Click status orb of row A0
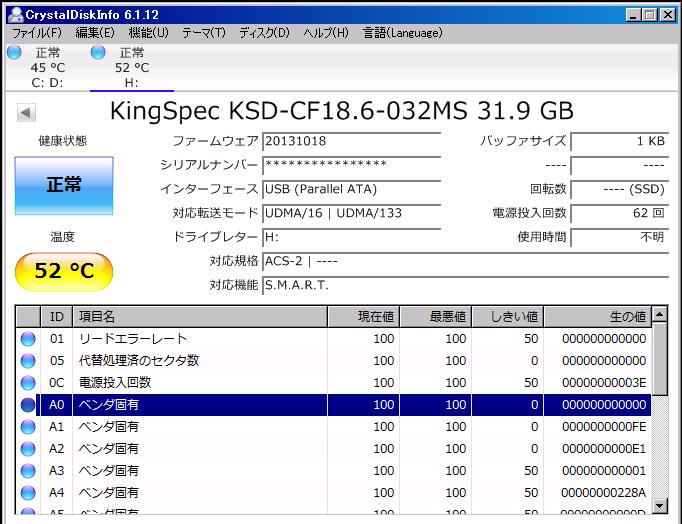 pyautogui.click(x=28, y=405)
